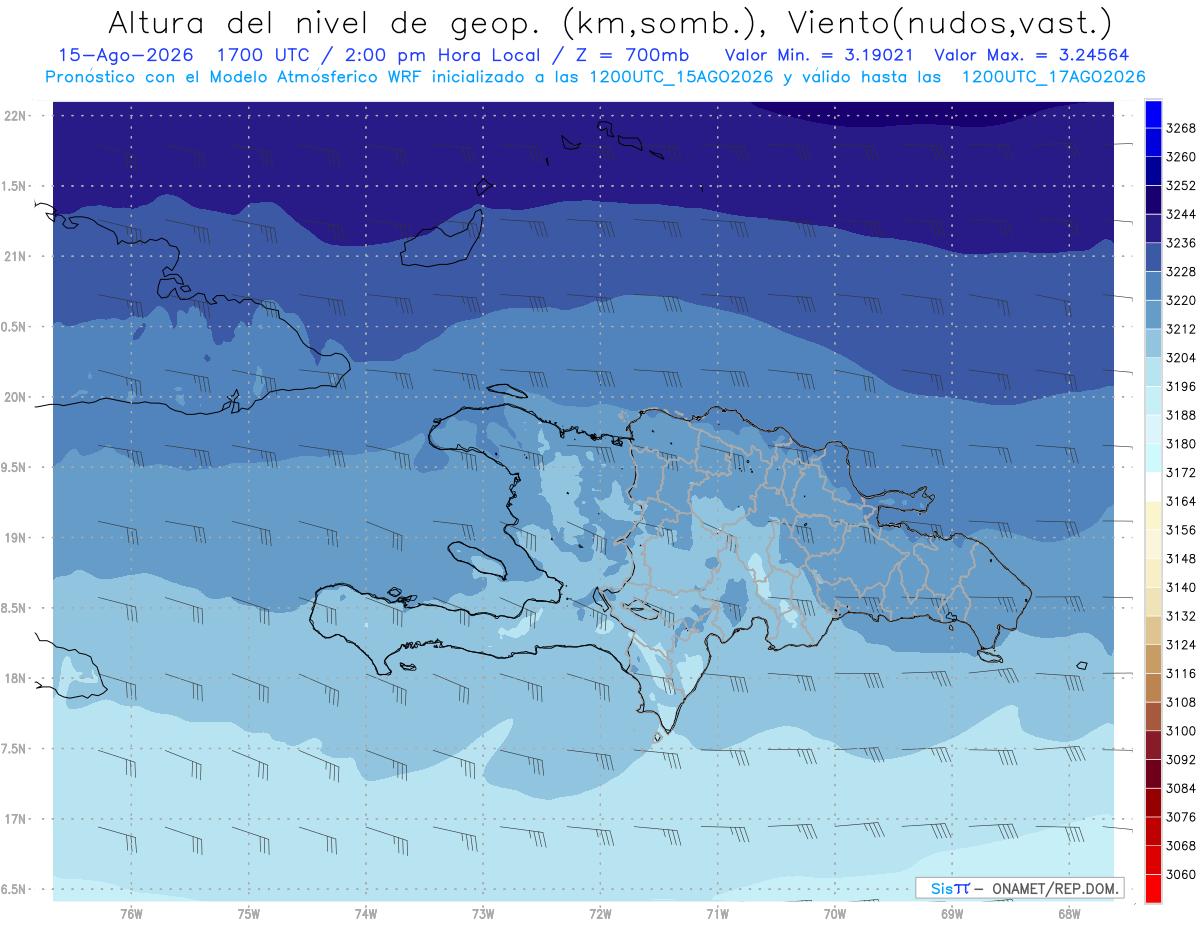The width and height of the screenshot is (1200, 927).
Task: Click the '3060' colorbar value
Action: [x=1181, y=874]
